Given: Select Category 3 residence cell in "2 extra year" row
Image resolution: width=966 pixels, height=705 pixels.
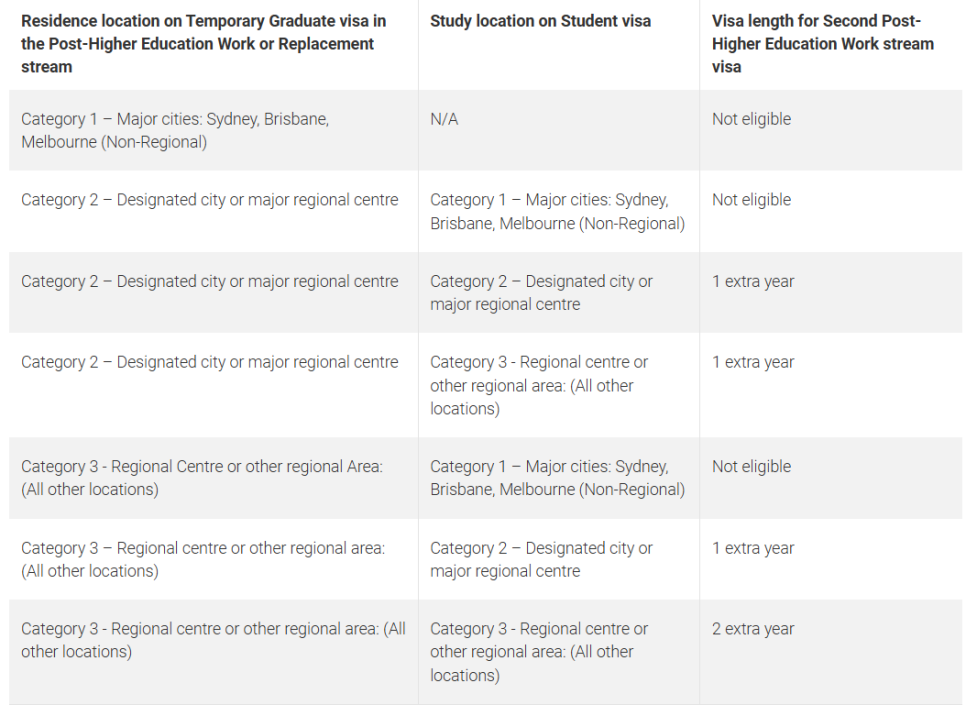Looking at the screenshot, I should 213,640.
